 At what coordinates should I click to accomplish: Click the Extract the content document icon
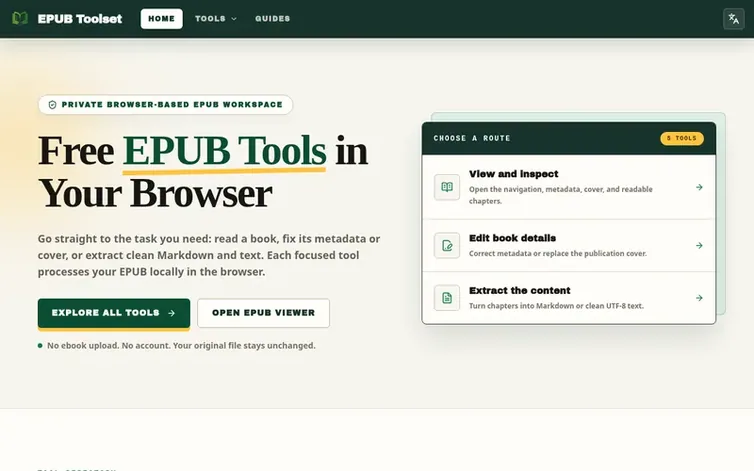(447, 298)
